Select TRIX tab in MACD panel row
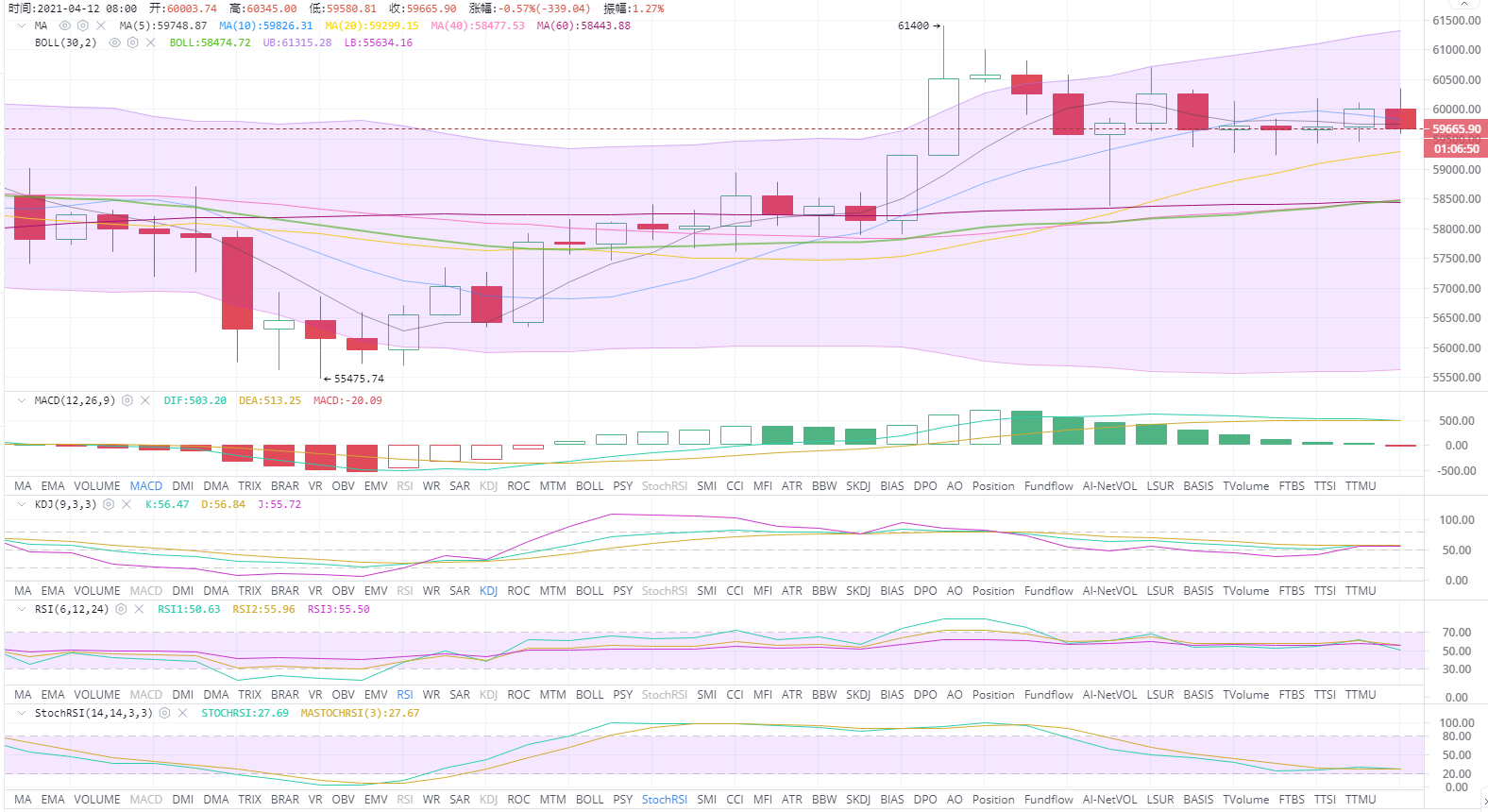Viewport: 1488px width, 812px height. [250, 486]
